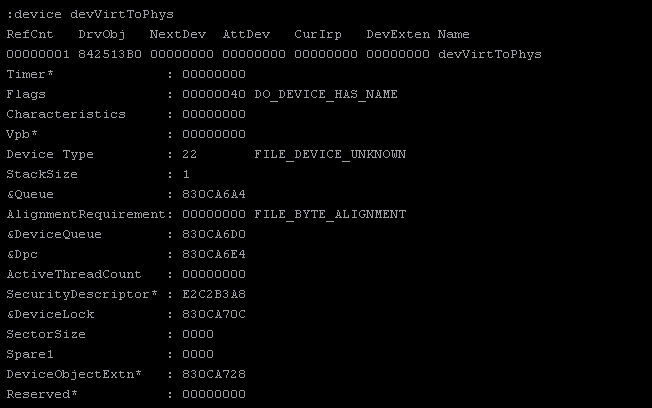Viewport: 652px width, 408px height.
Task: Click the DrvObj column header
Action: 102,34
